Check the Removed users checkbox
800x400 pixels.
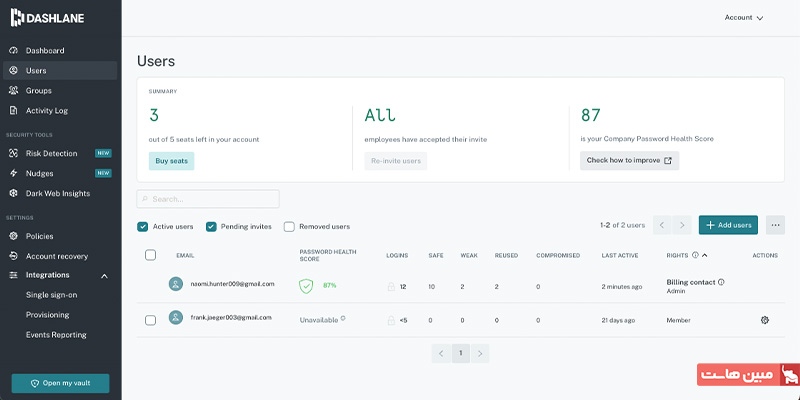tap(289, 227)
